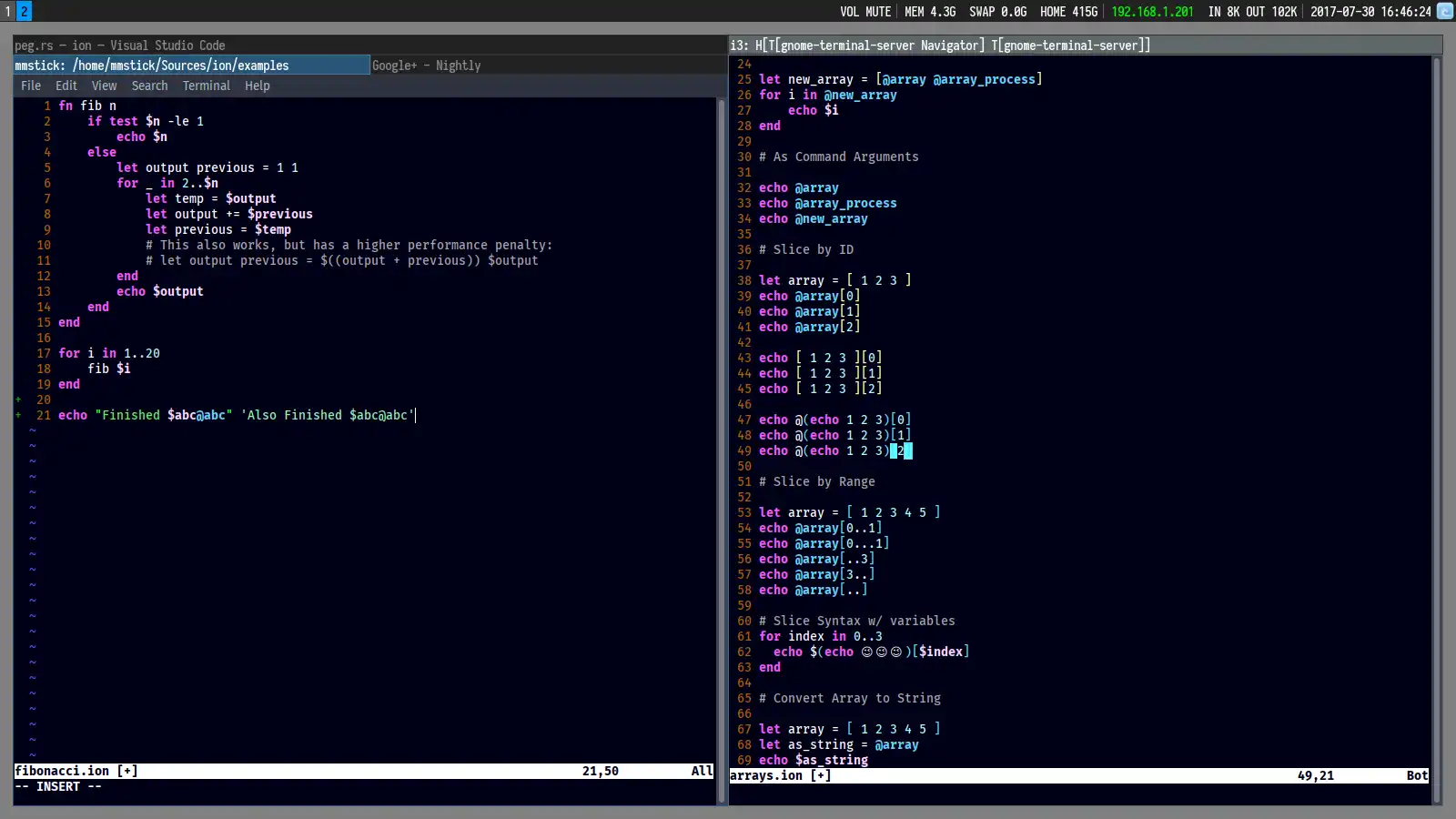
Task: Open the Search menu
Action: [x=149, y=86]
